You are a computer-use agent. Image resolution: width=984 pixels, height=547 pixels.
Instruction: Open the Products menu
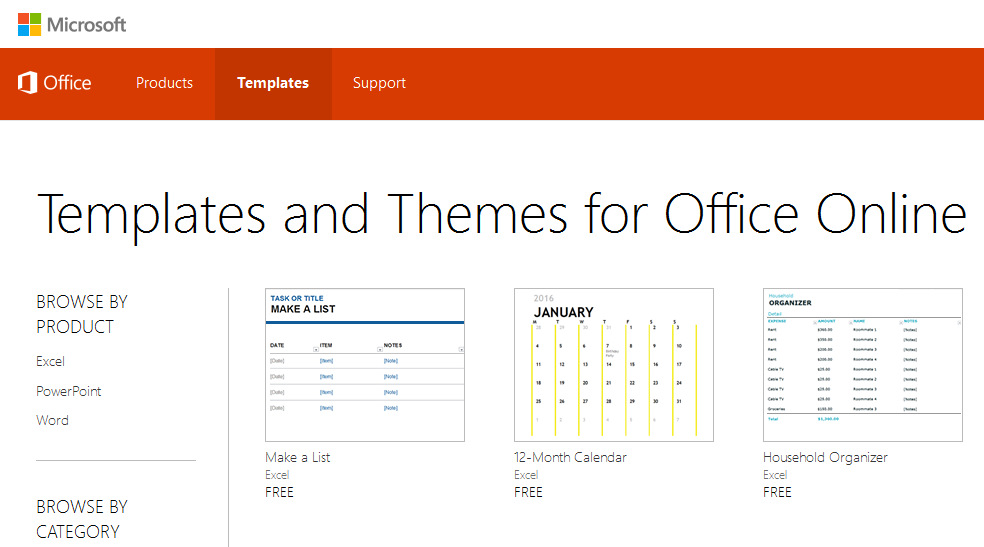[x=164, y=83]
